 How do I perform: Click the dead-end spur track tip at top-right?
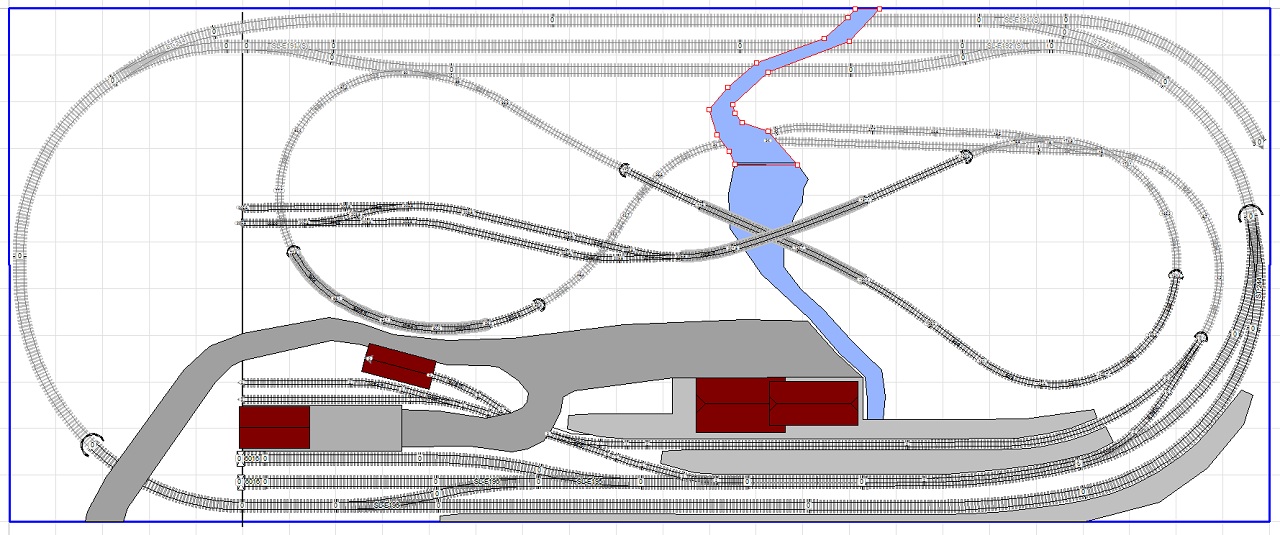coord(1256,143)
